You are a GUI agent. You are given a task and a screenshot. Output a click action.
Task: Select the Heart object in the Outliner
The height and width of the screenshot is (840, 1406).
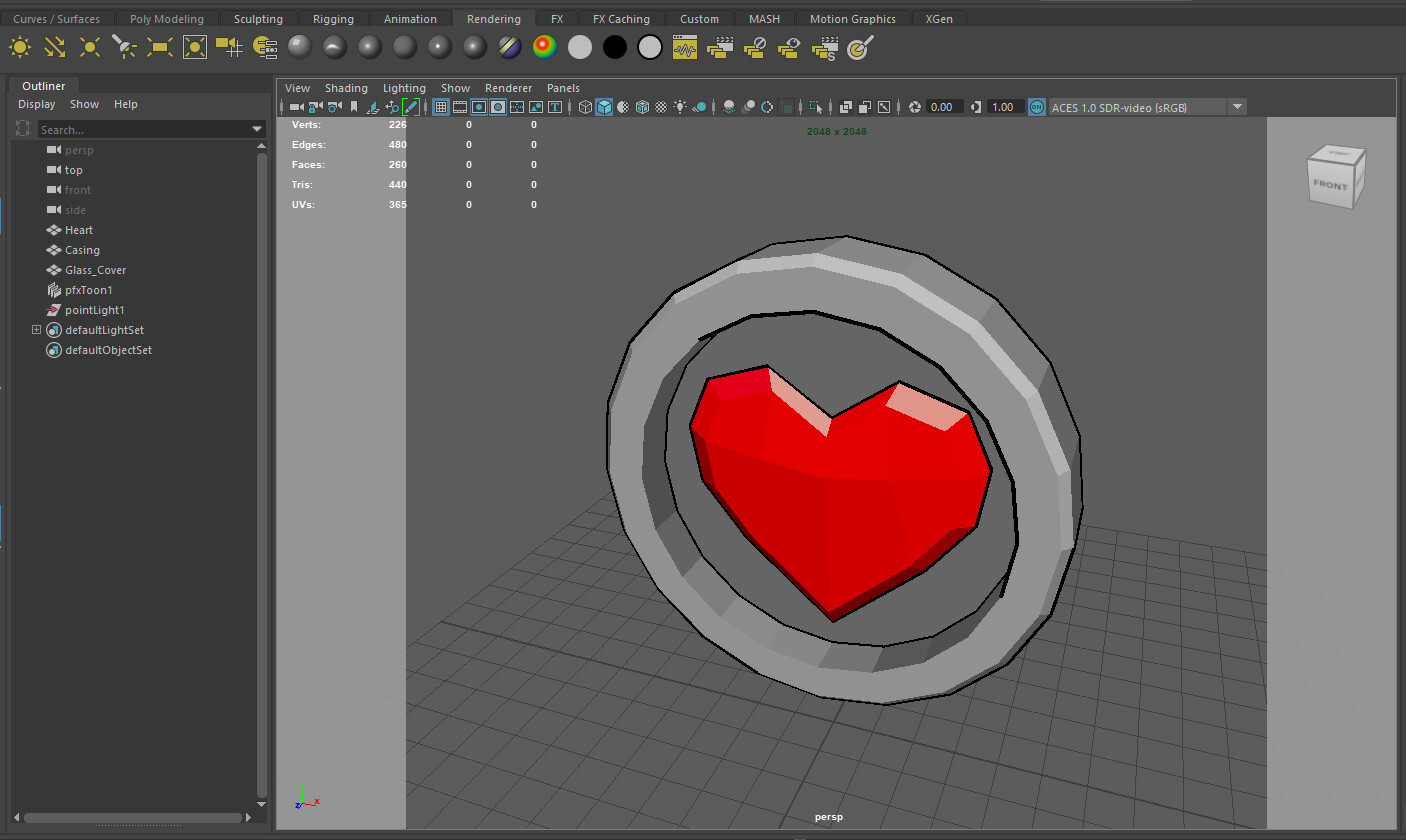[x=77, y=230]
